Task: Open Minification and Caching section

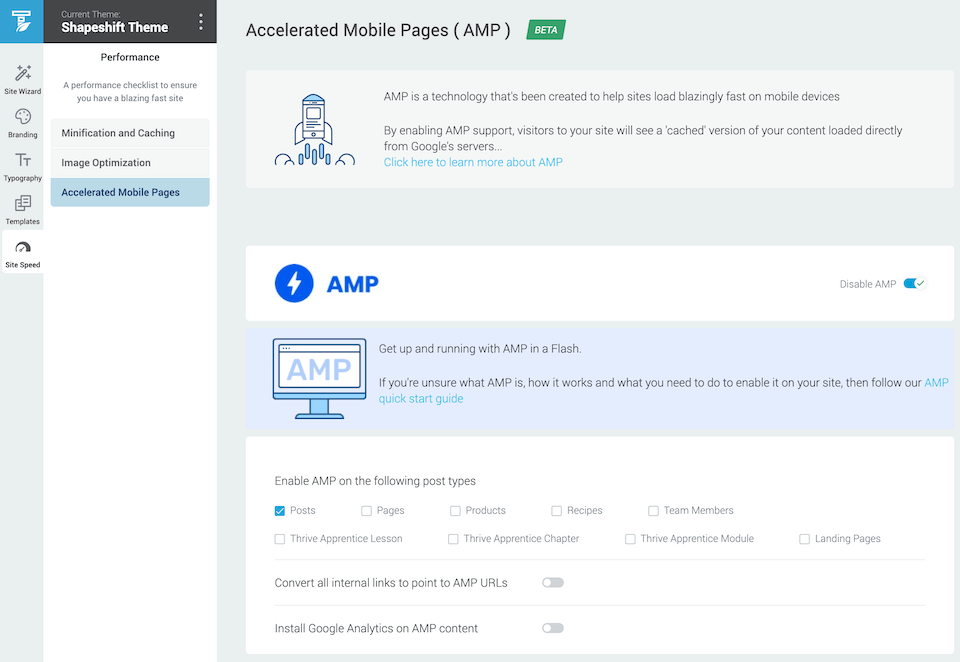Action: click(130, 133)
